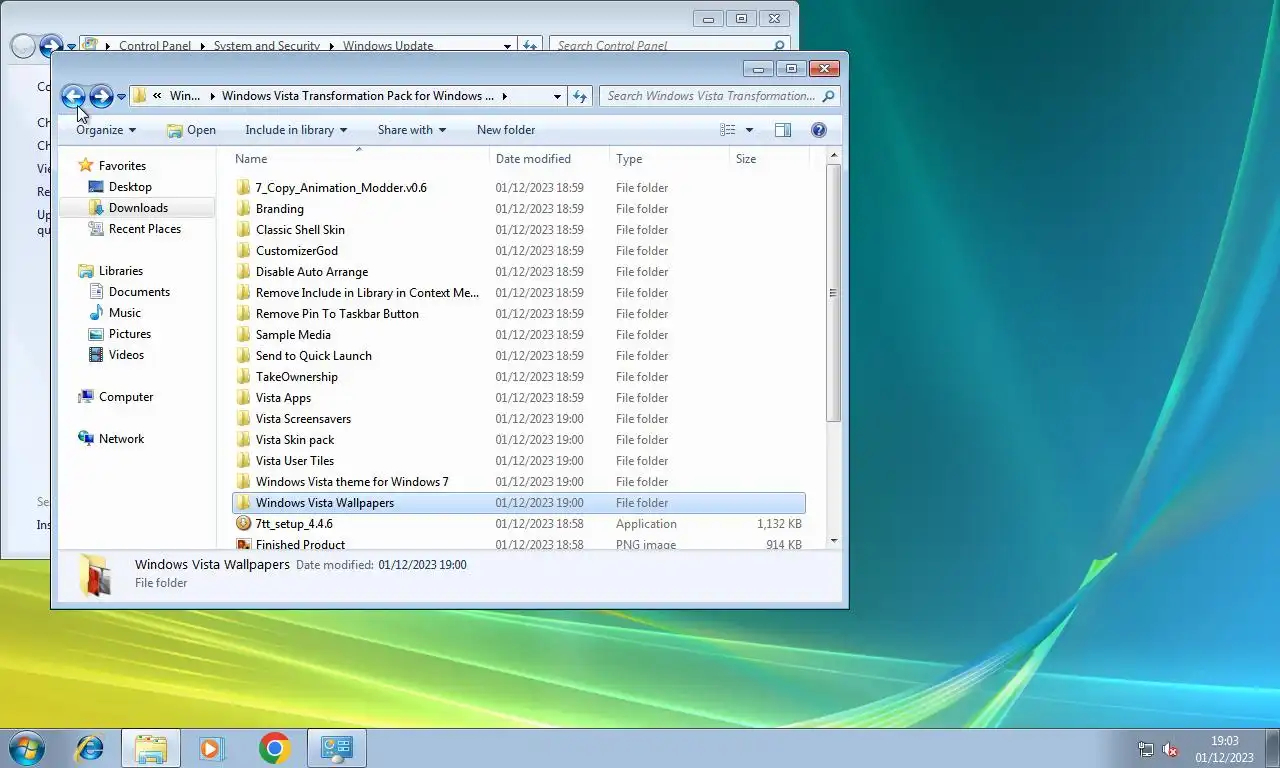Select Remove Pin To Taskbar Button folder icon

[x=243, y=314]
